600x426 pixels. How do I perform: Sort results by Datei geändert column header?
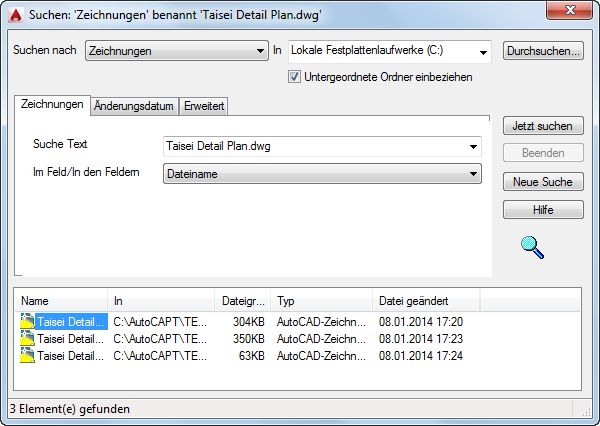point(426,301)
